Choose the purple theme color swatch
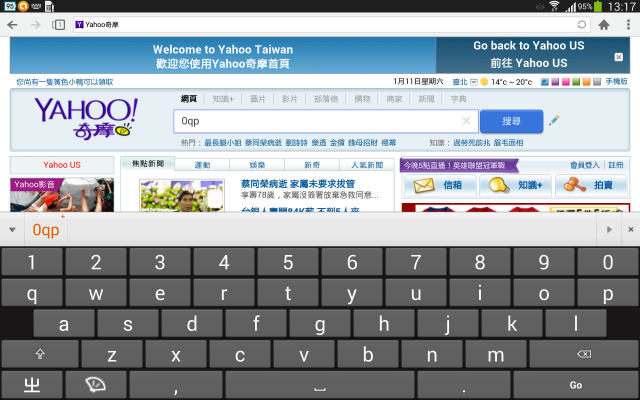This screenshot has height=400, width=640. coord(555,82)
